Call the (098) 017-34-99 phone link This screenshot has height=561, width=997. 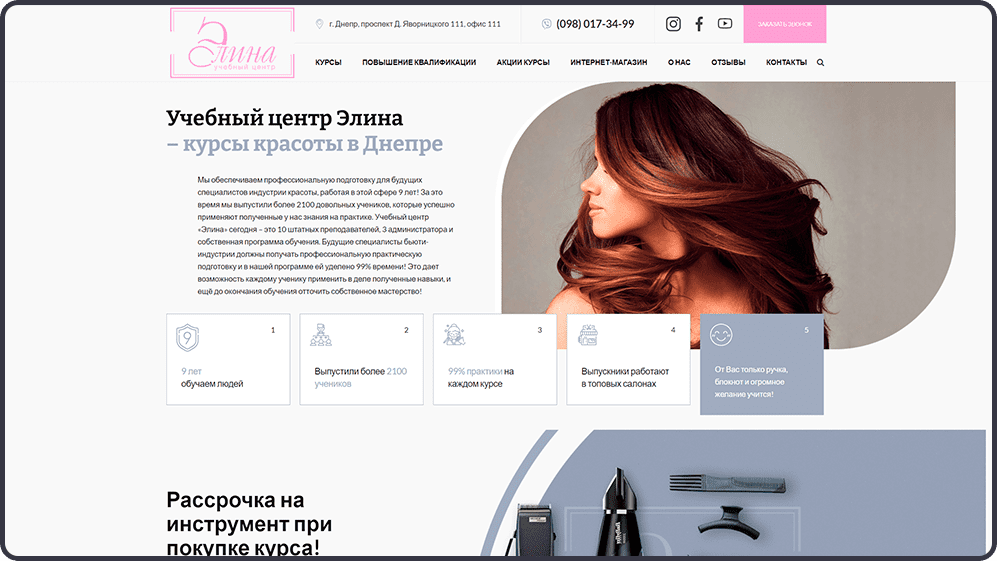(x=595, y=24)
